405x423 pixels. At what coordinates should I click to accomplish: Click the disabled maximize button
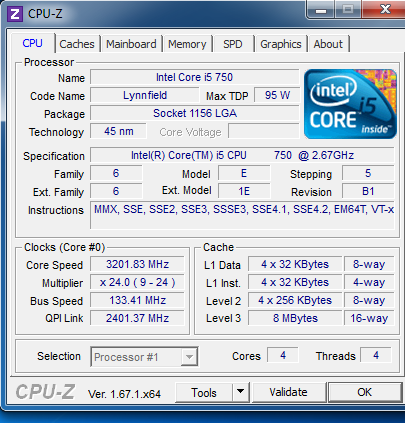click(x=347, y=9)
